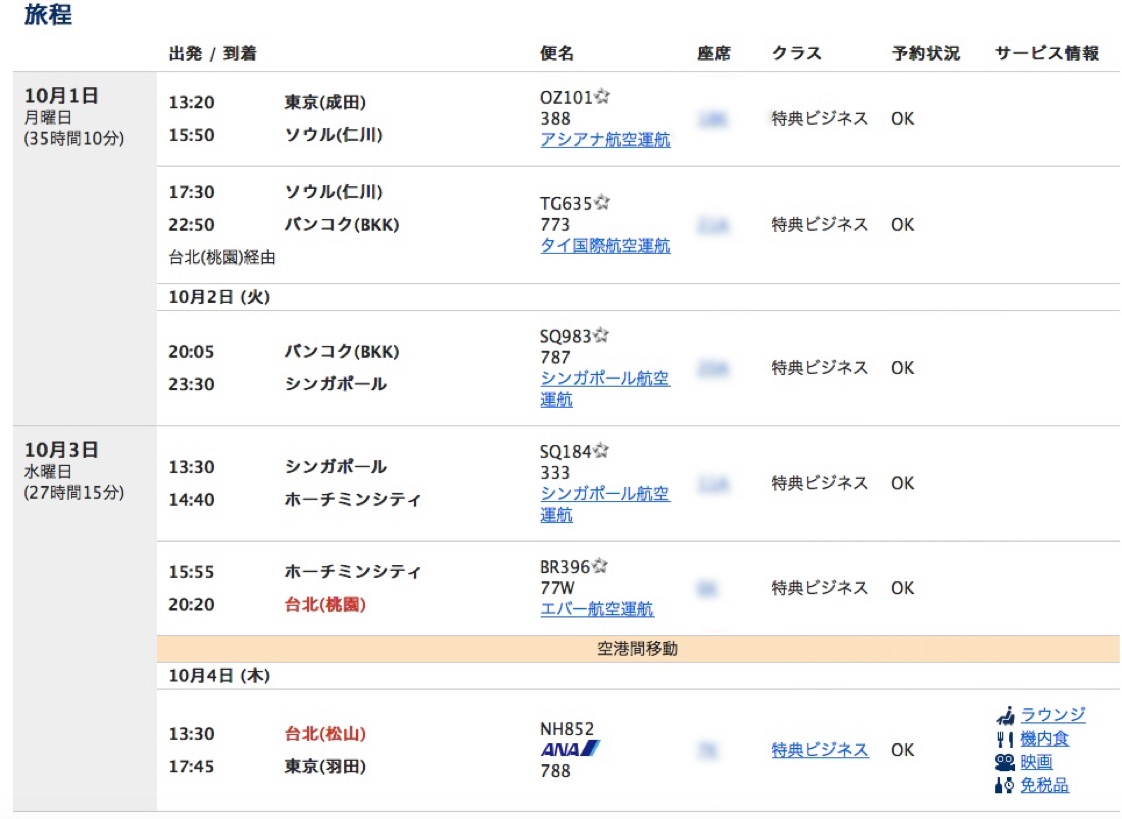Open the 免税品 service link

point(1045,785)
